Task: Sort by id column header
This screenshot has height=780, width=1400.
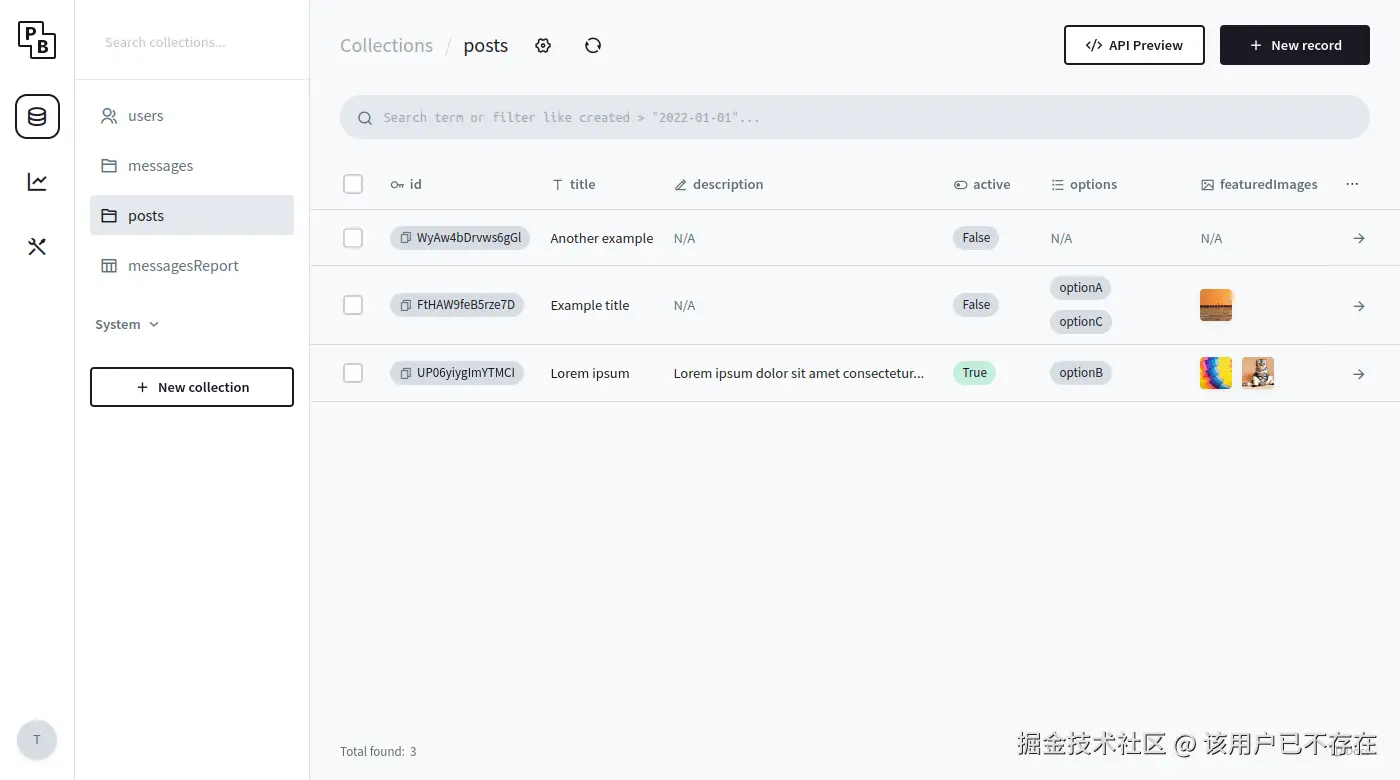Action: 406,184
